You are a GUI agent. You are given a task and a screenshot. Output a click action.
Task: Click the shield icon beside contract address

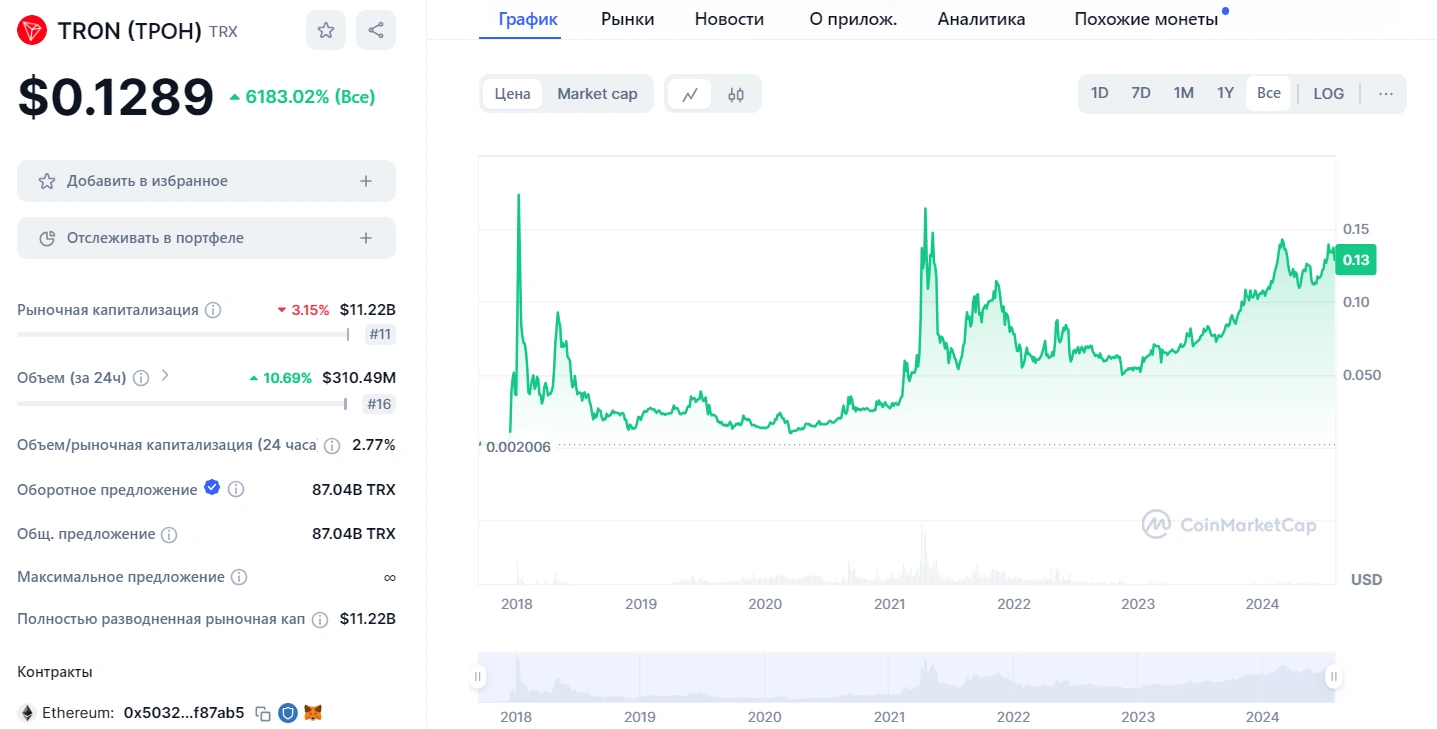coord(288,713)
